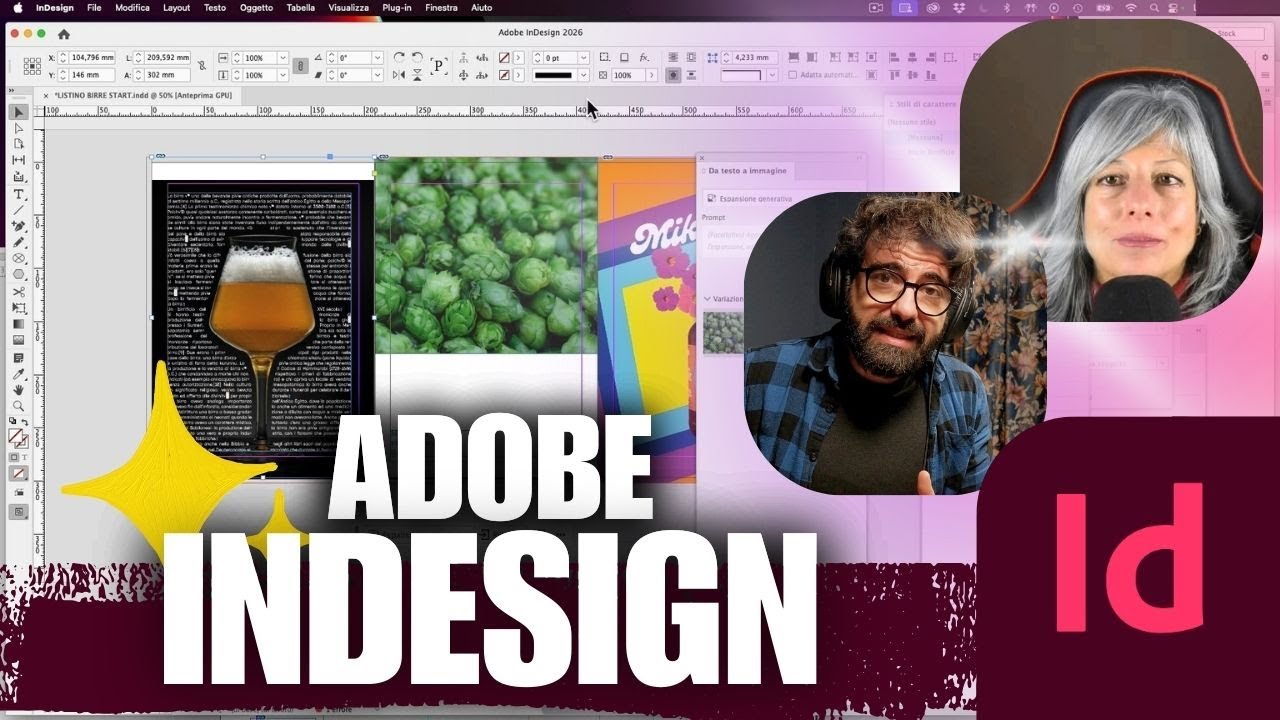This screenshot has width=1280, height=720.
Task: Select the Polygon shape tool
Action: 18,274
